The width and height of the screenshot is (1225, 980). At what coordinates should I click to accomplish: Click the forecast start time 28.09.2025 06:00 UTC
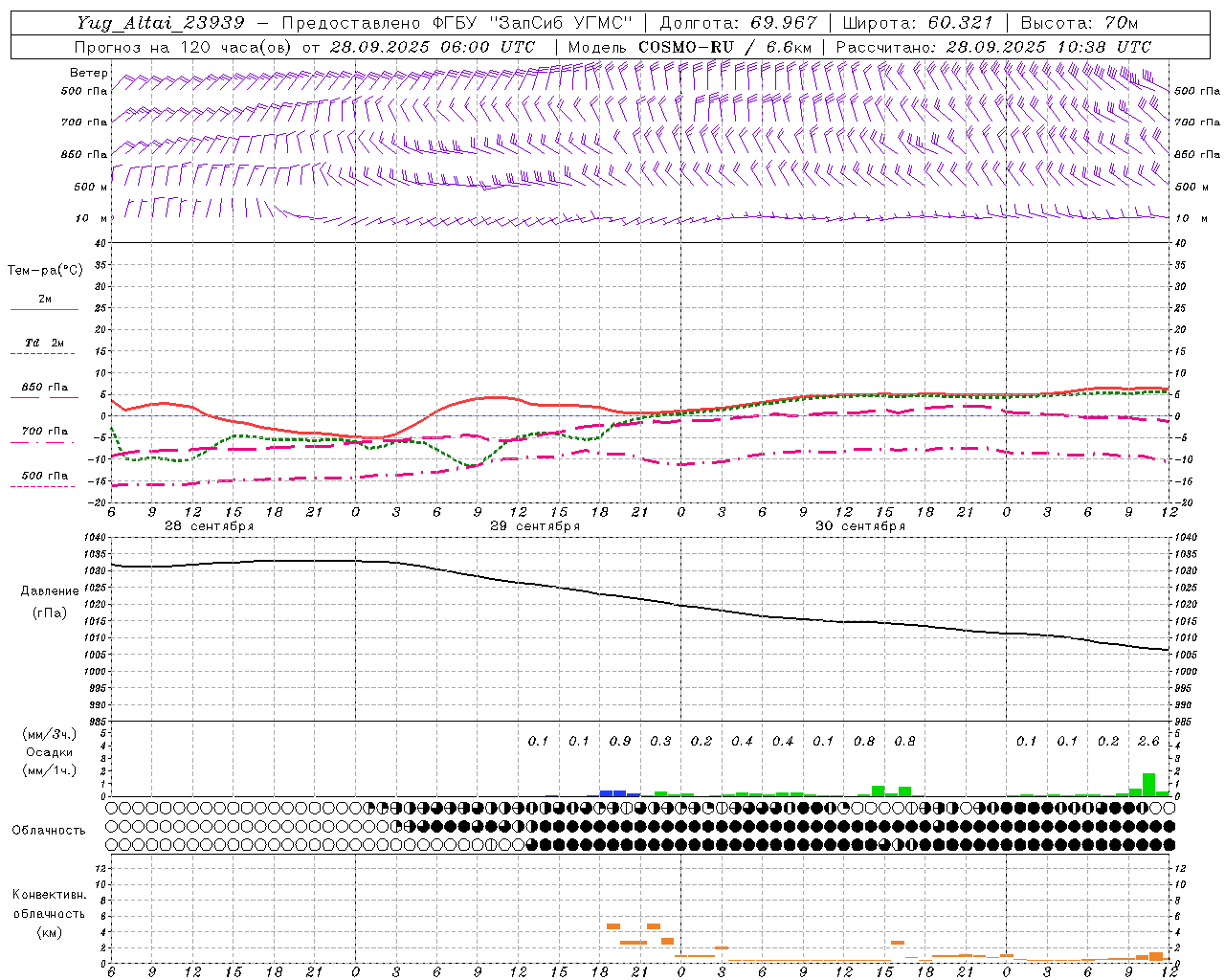432,47
